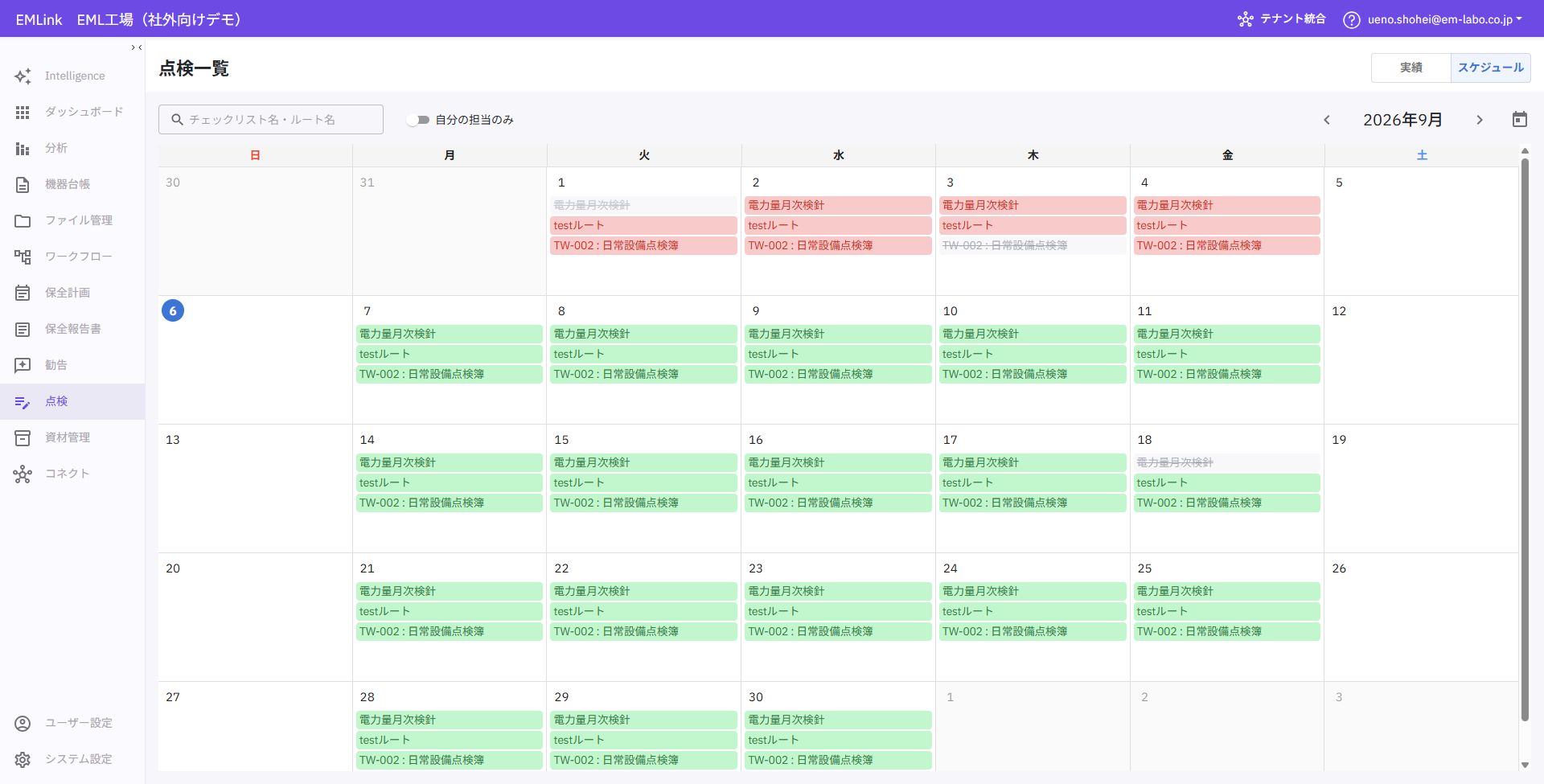Collapse the sidebar with the arrows

137,47
